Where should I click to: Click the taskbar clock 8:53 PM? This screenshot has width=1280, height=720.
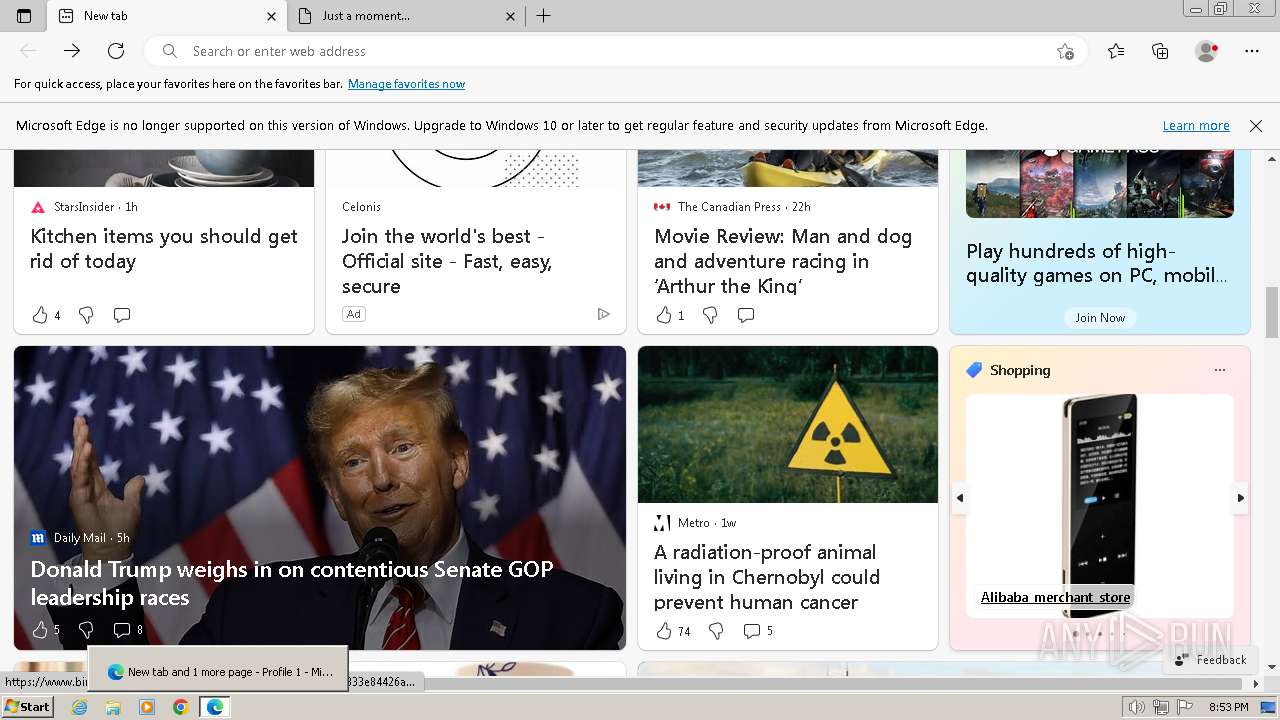[1229, 707]
